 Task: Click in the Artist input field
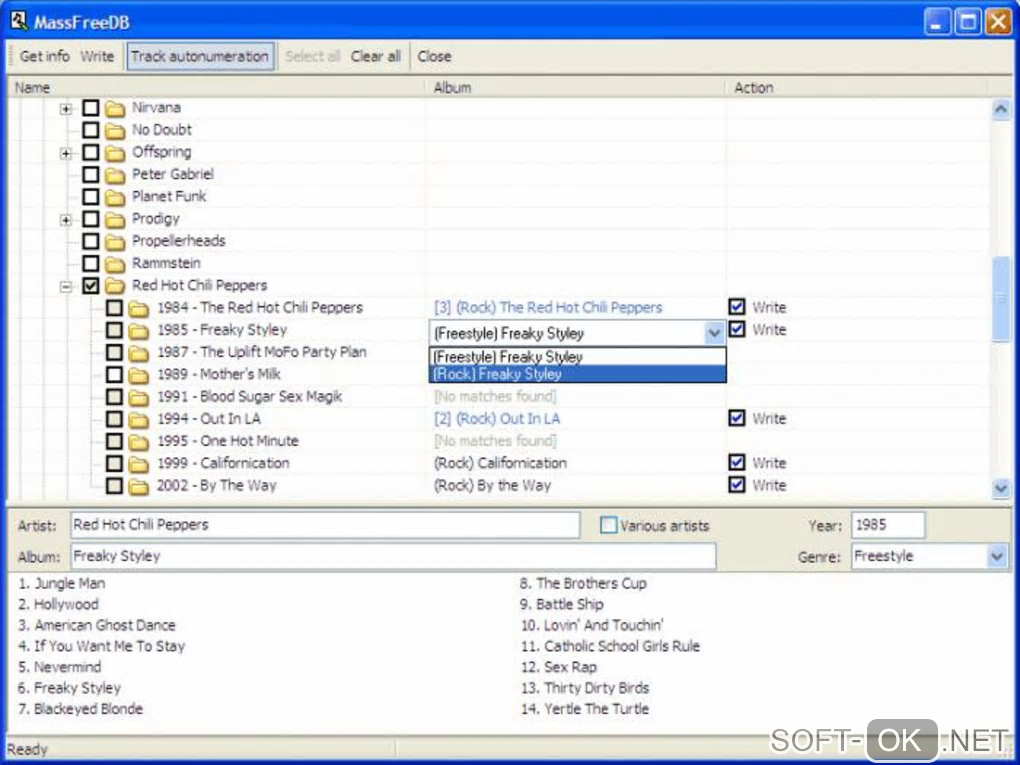[x=325, y=525]
